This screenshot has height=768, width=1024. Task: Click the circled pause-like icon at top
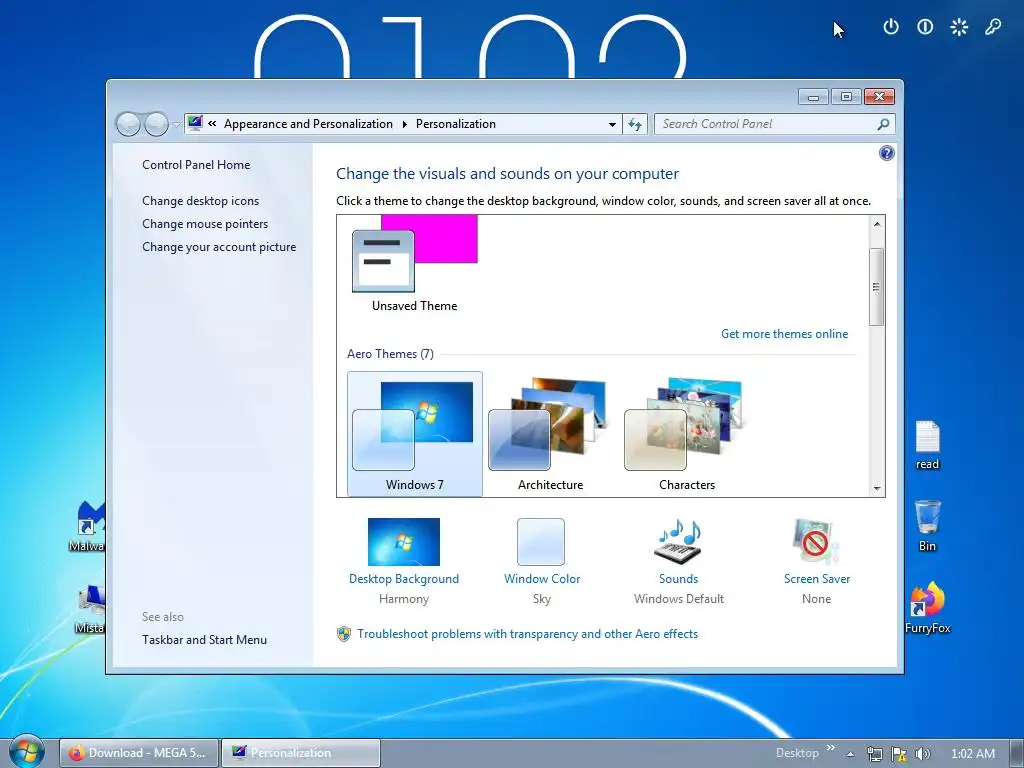(925, 27)
